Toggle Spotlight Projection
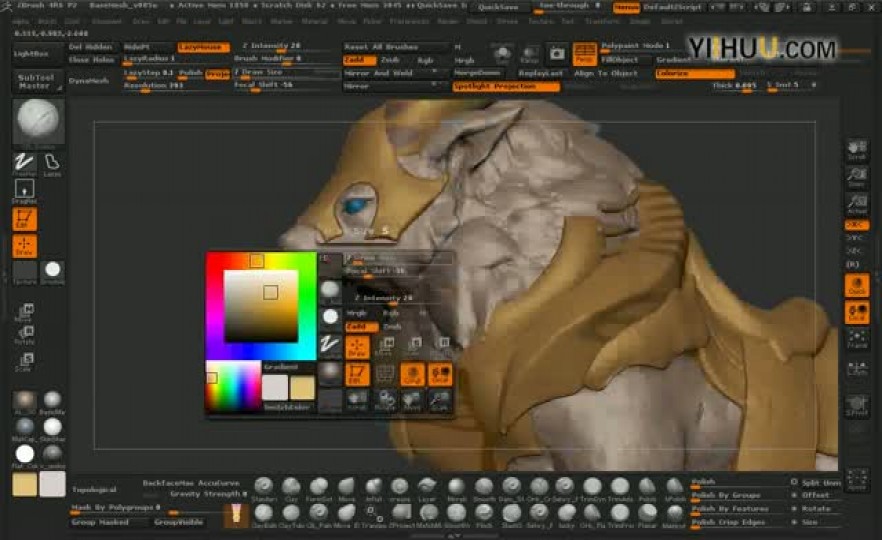The image size is (882, 540). click(506, 87)
